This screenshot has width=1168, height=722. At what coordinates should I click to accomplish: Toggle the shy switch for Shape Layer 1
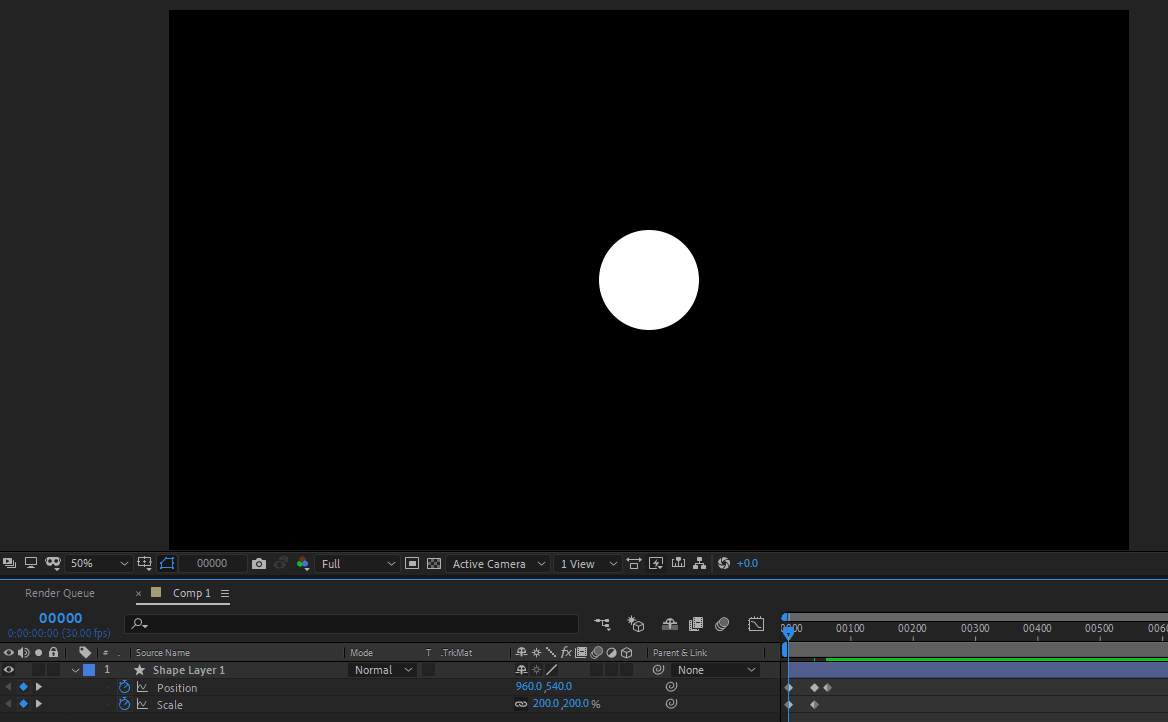point(521,670)
